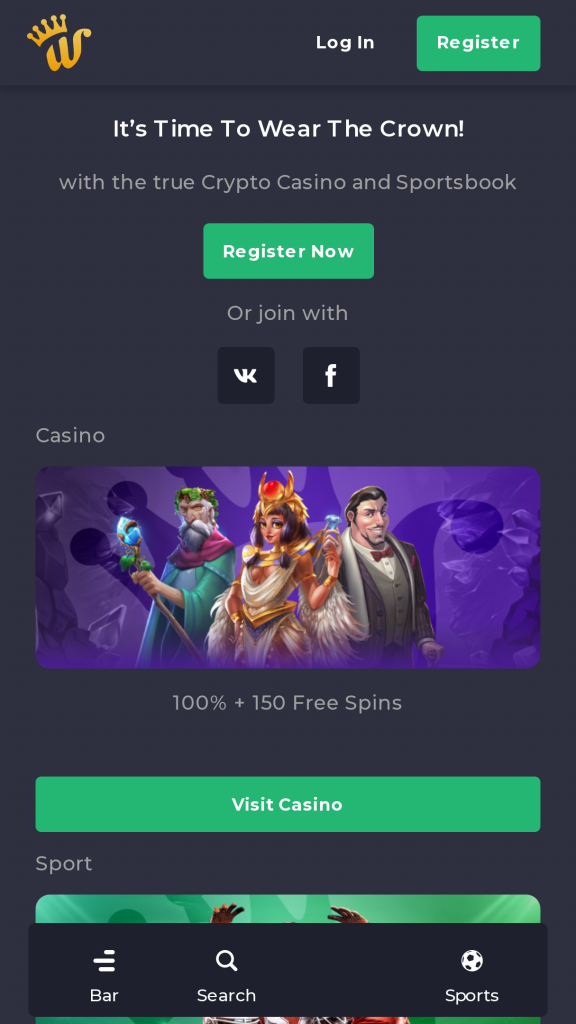Screen dimensions: 576x1024
Task: Click the Casino section heading
Action: point(71,436)
